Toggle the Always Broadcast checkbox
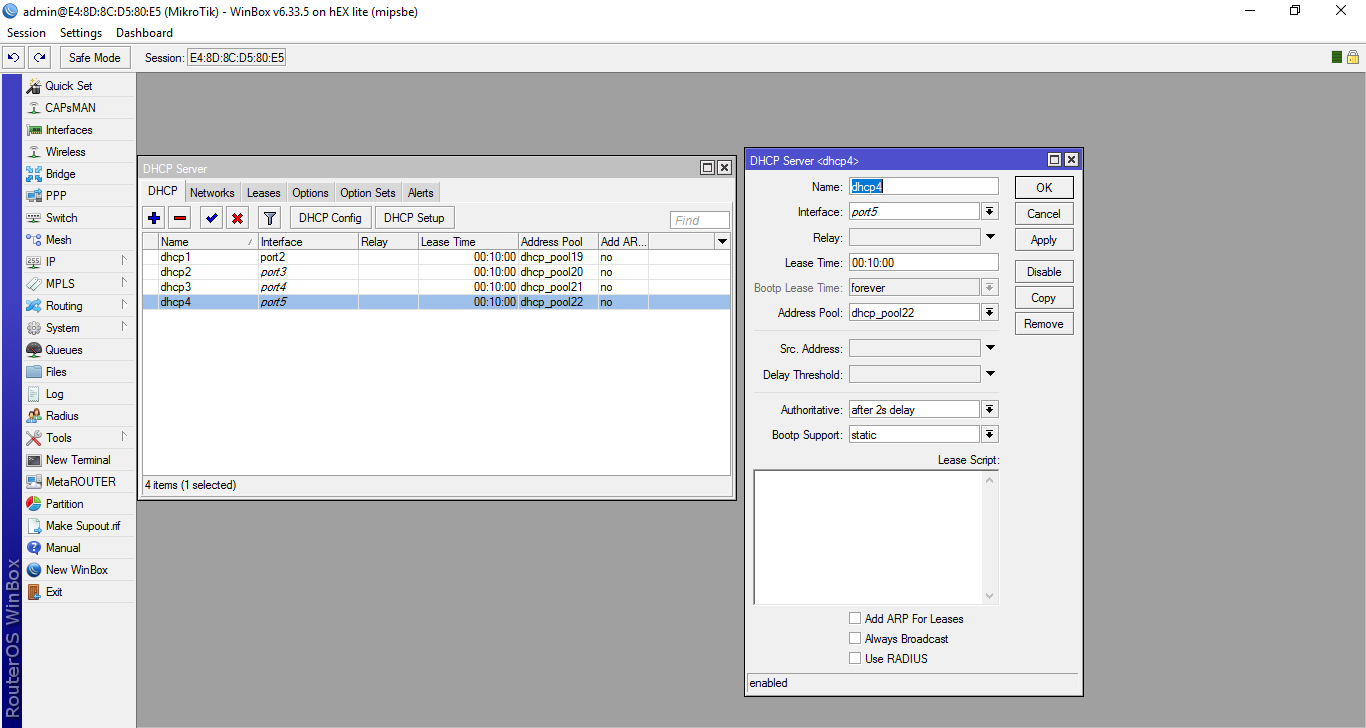The width and height of the screenshot is (1366, 728). point(855,639)
